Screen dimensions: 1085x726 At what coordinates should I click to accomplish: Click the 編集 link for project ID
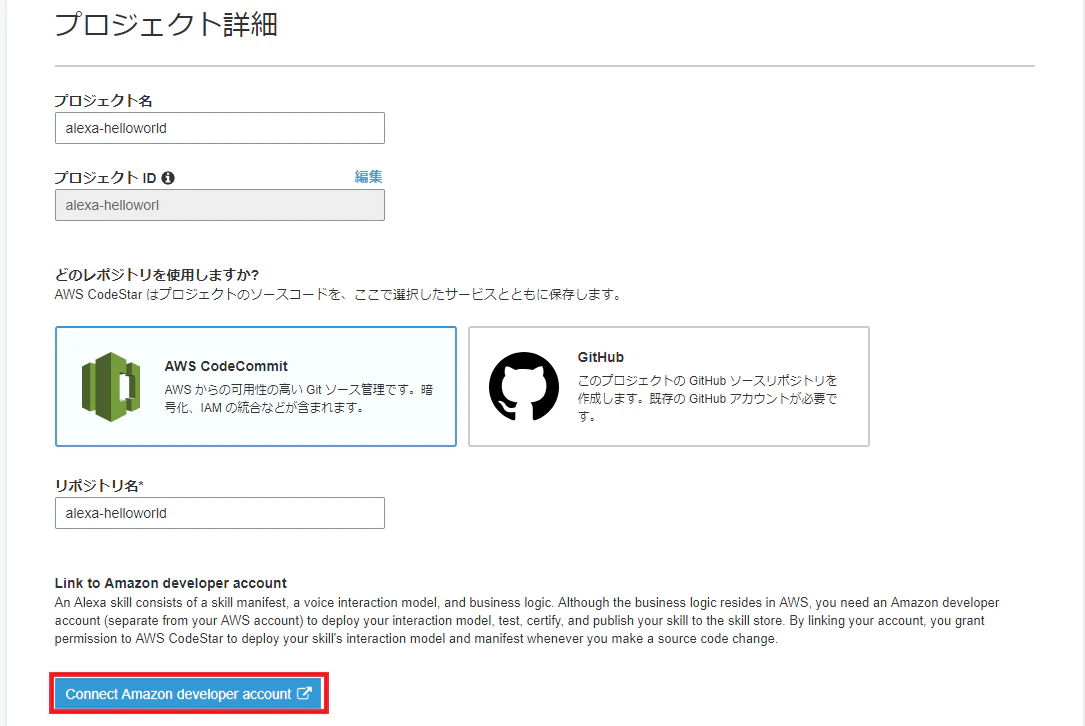368,177
